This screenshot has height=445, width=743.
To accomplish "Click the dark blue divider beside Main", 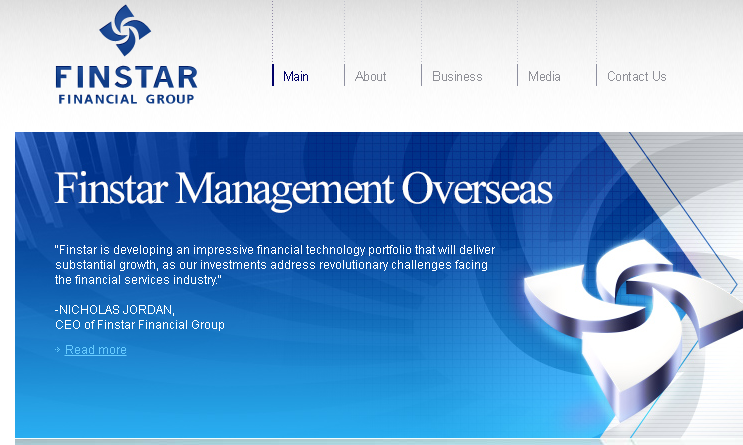I will click(x=273, y=75).
